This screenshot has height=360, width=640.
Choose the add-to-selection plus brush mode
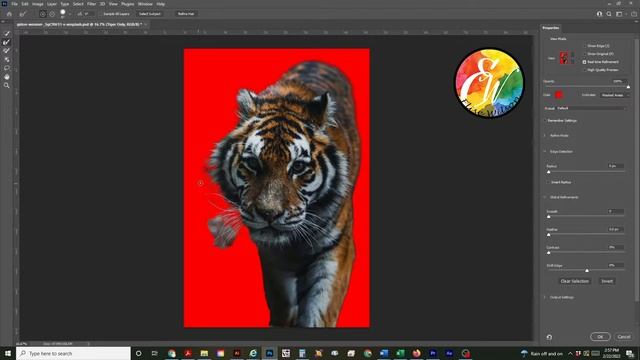click(43, 14)
